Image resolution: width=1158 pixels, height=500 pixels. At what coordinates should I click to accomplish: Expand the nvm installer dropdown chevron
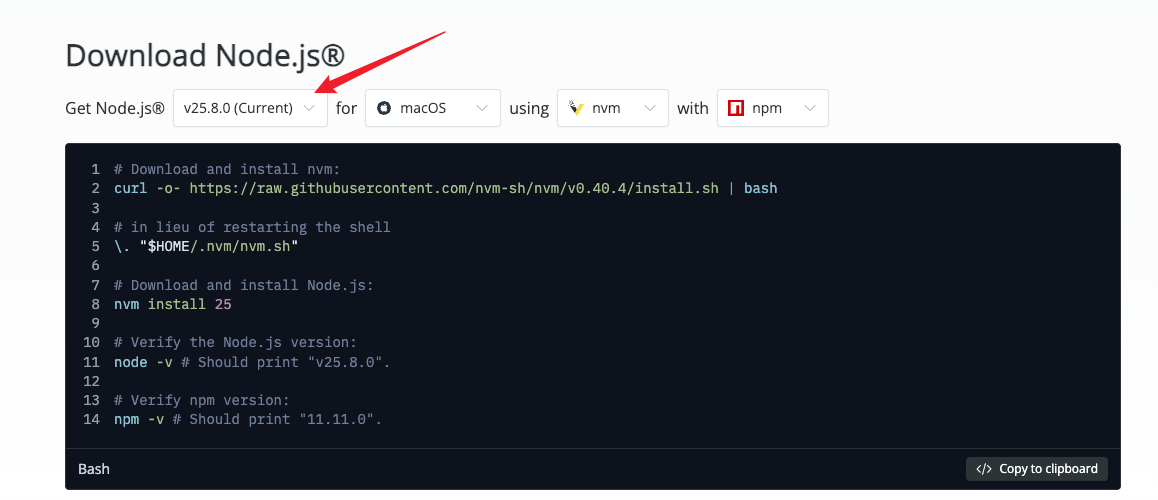(x=650, y=108)
